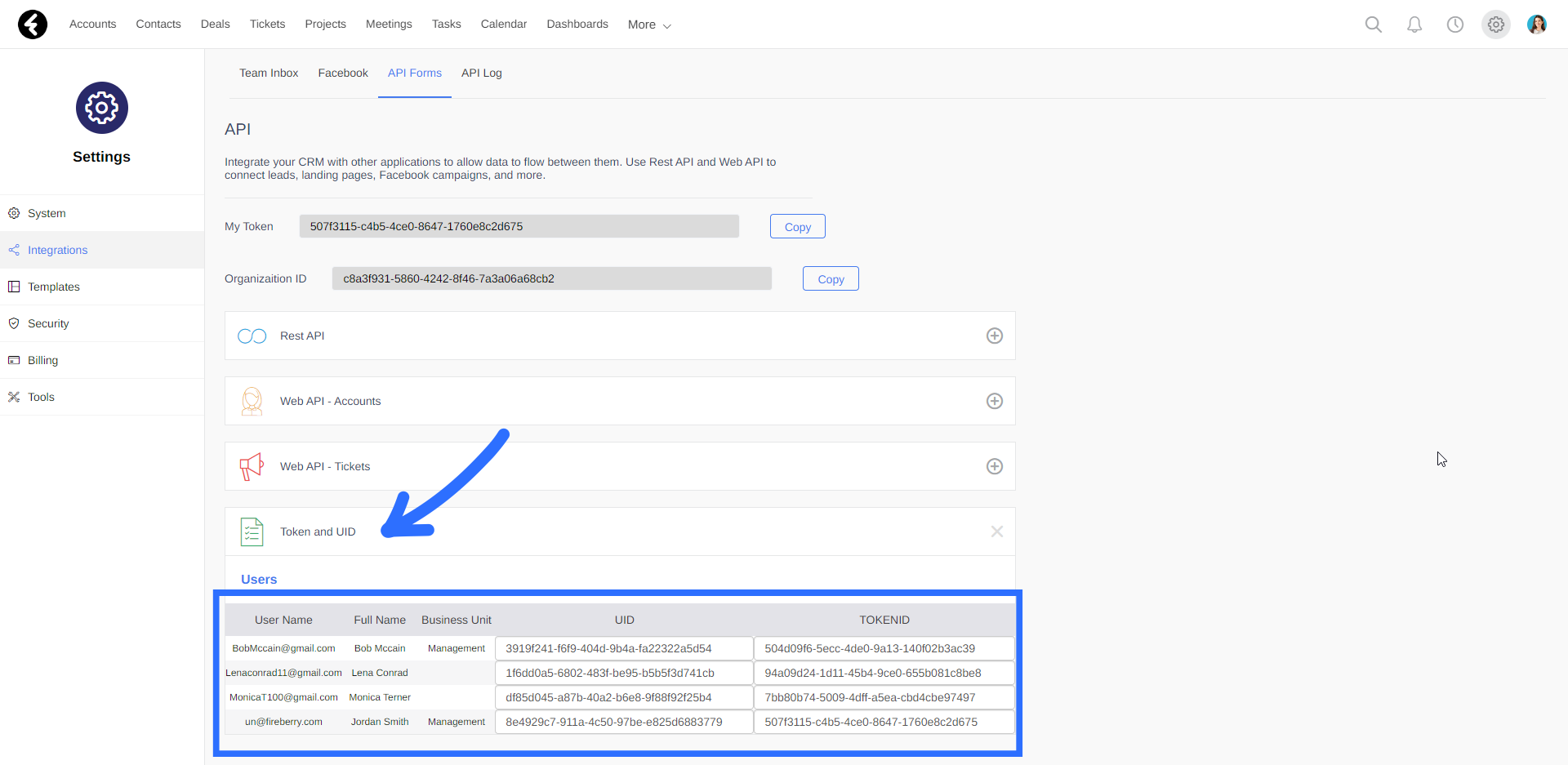Copy the Organization ID value
The width and height of the screenshot is (1568, 765).
coord(830,278)
